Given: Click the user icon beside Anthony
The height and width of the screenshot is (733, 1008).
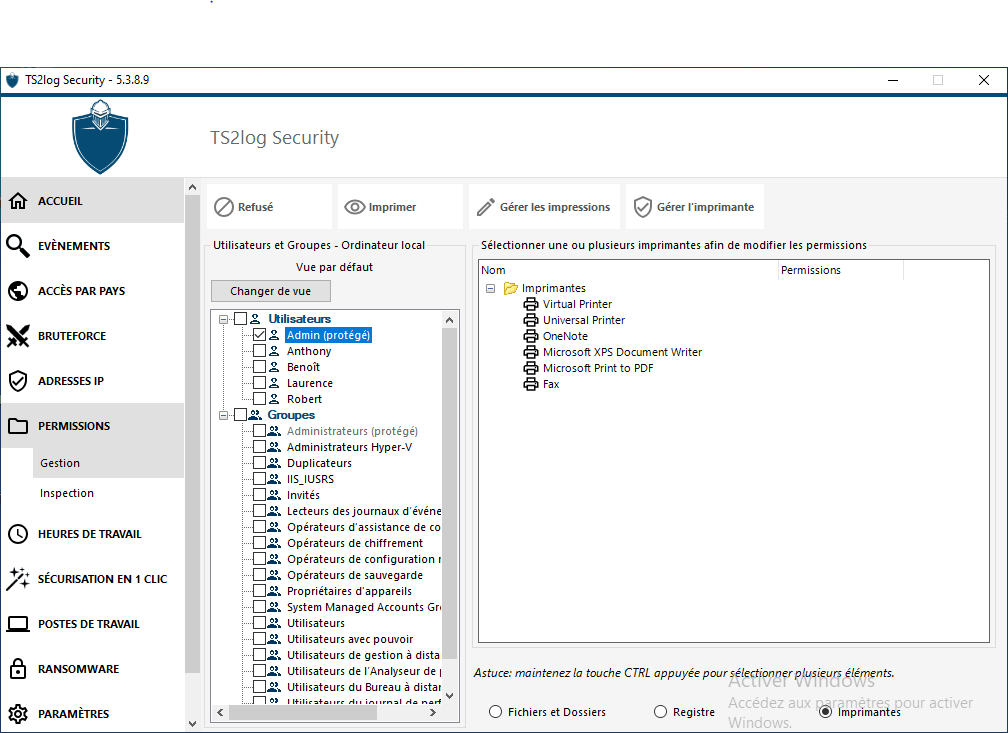Looking at the screenshot, I should click(274, 351).
